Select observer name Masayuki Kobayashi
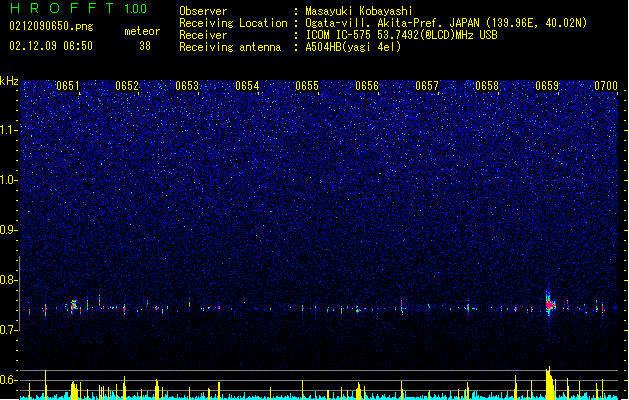The height and width of the screenshot is (400, 629). pos(359,11)
